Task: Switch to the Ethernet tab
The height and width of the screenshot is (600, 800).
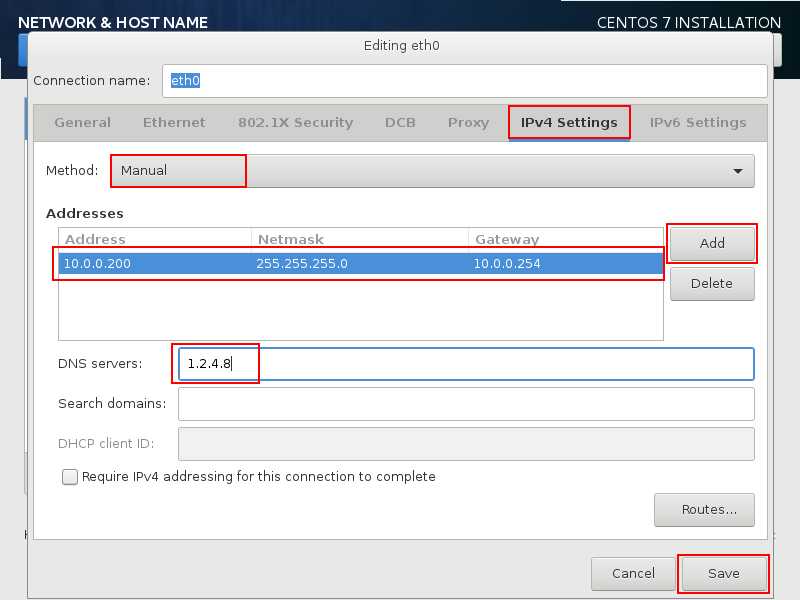Action: pyautogui.click(x=174, y=122)
